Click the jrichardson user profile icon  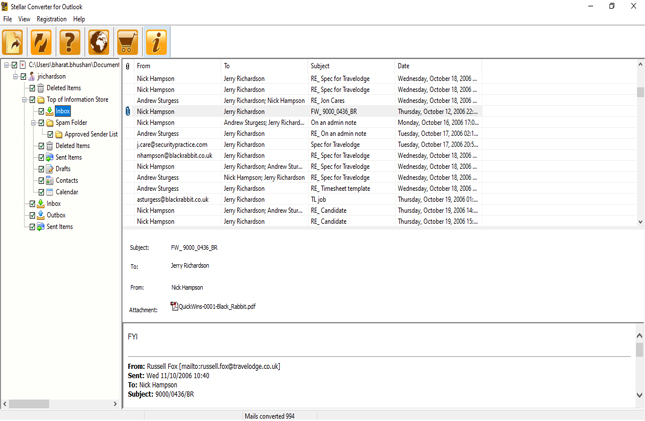click(x=32, y=76)
